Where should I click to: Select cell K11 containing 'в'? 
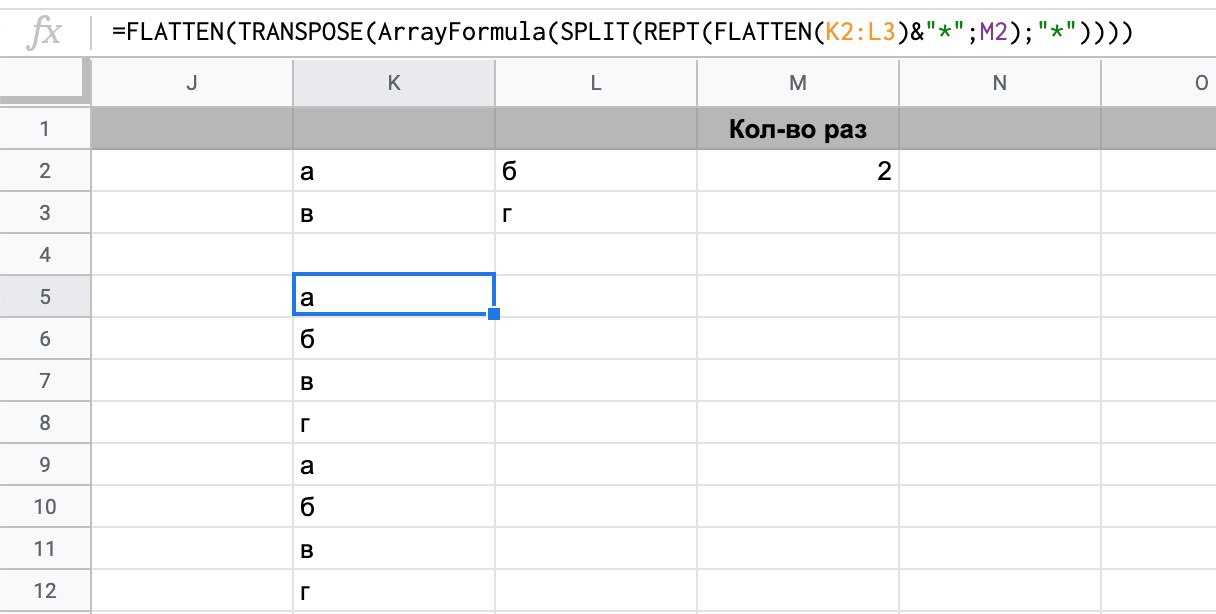tap(394, 549)
